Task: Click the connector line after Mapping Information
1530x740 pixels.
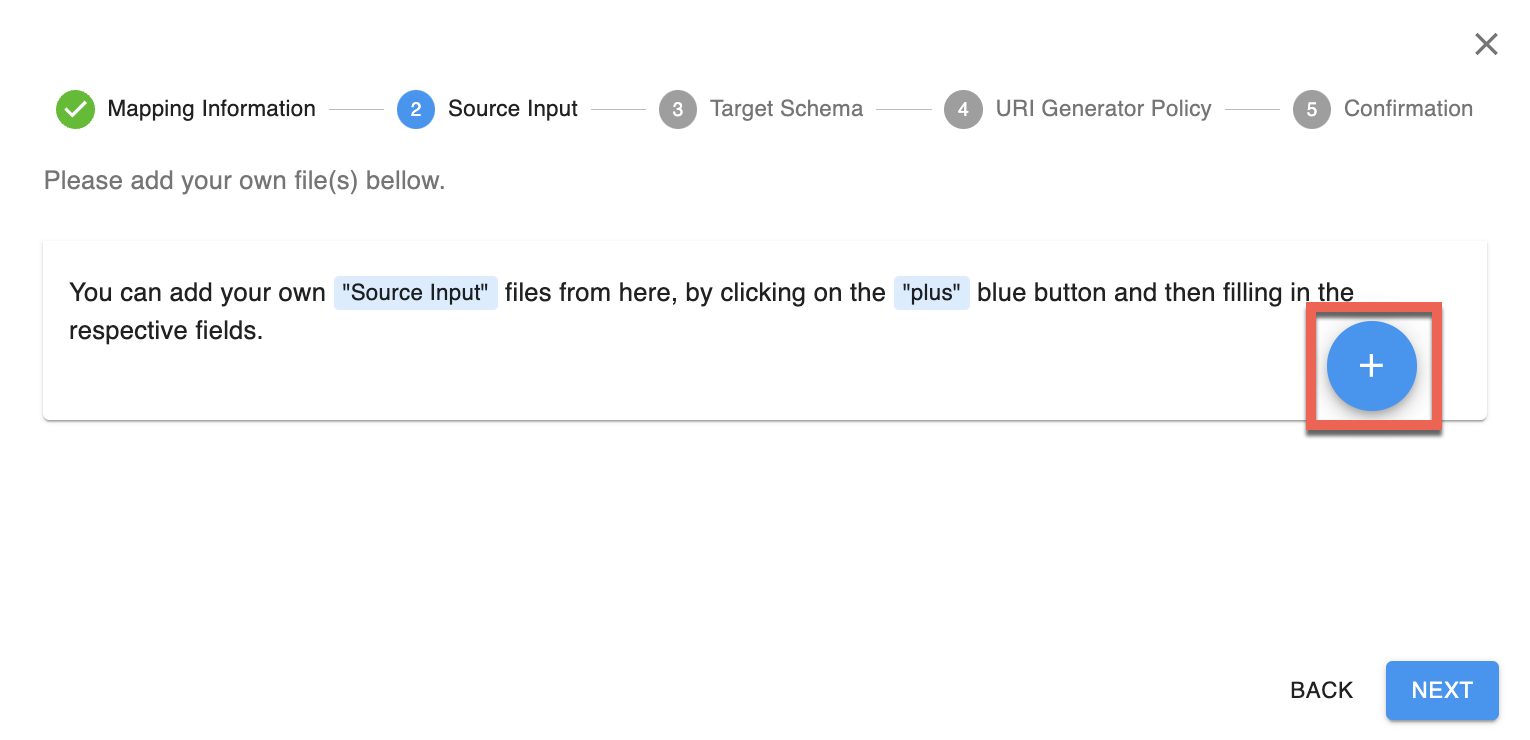Action: click(356, 109)
